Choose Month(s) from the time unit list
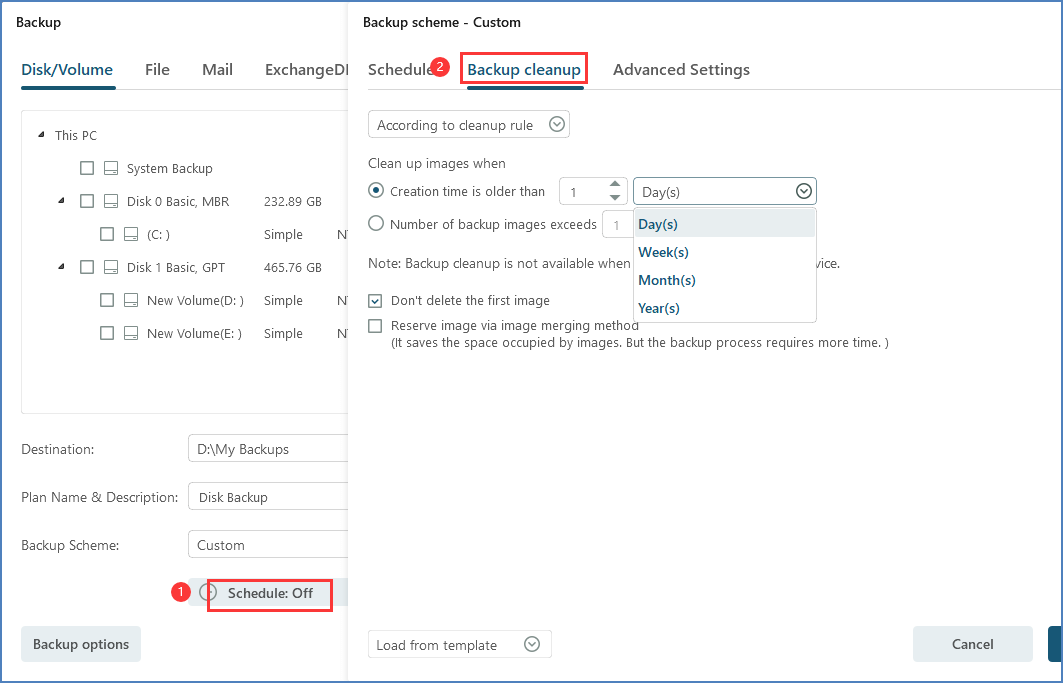Viewport: 1063px width, 683px height. click(x=667, y=280)
